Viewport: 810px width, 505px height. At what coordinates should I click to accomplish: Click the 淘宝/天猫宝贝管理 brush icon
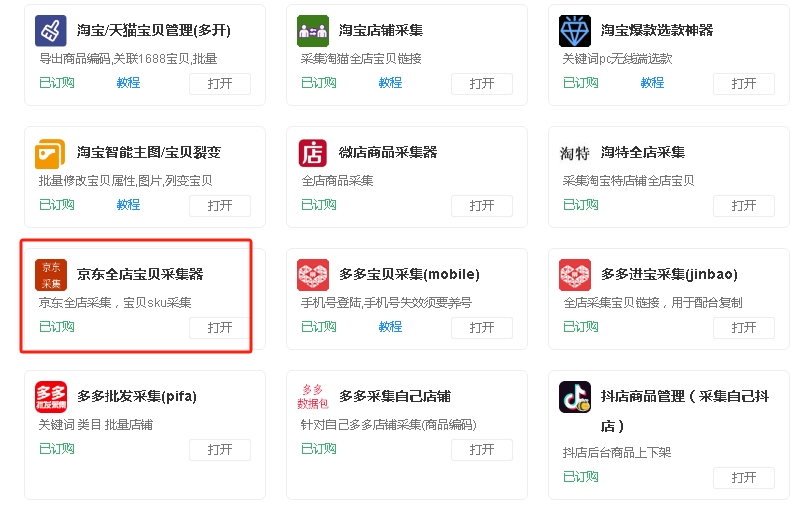click(51, 31)
